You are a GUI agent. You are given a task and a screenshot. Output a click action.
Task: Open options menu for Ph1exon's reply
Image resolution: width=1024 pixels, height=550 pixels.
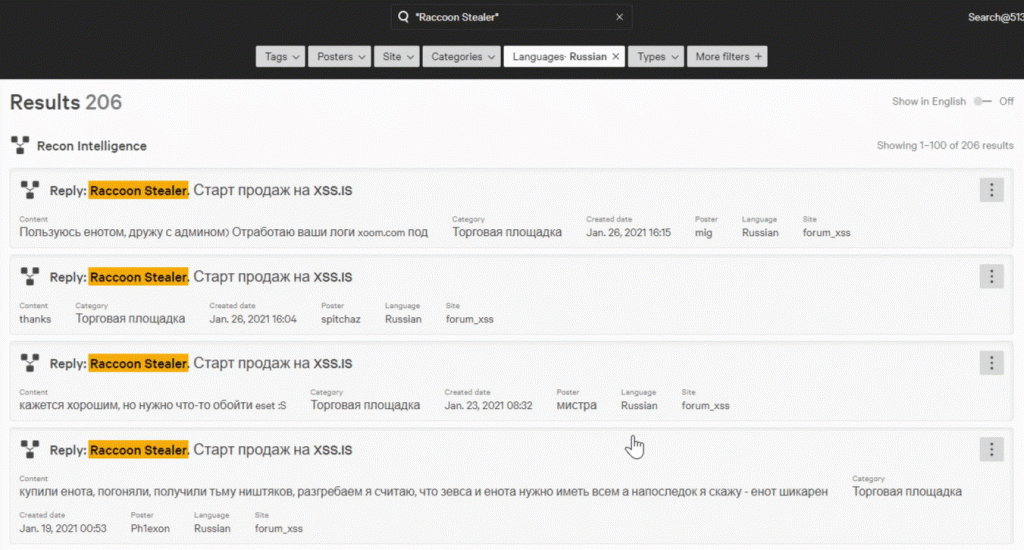(x=991, y=449)
